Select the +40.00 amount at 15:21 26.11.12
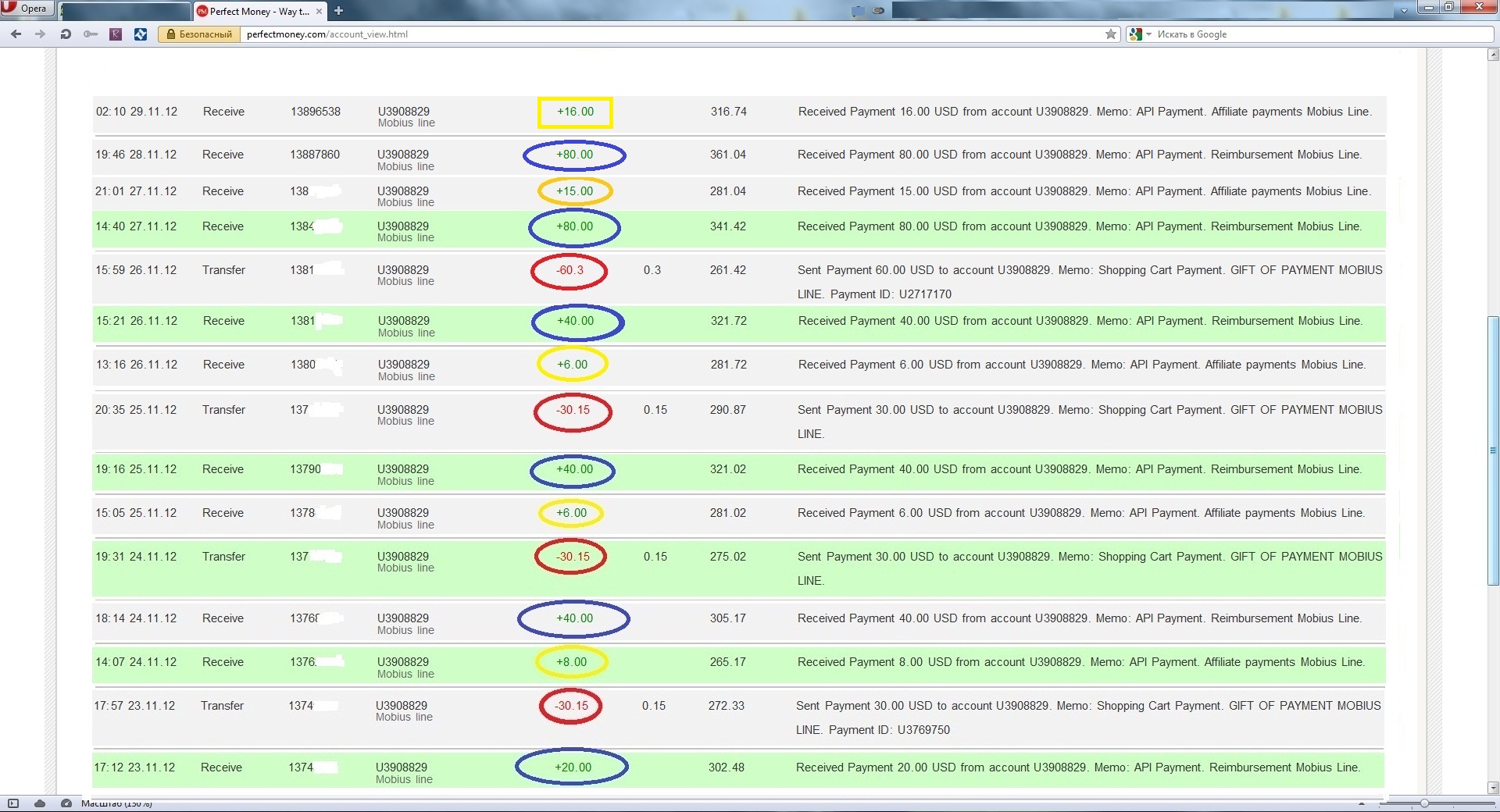Image resolution: width=1500 pixels, height=812 pixels. coord(575,321)
